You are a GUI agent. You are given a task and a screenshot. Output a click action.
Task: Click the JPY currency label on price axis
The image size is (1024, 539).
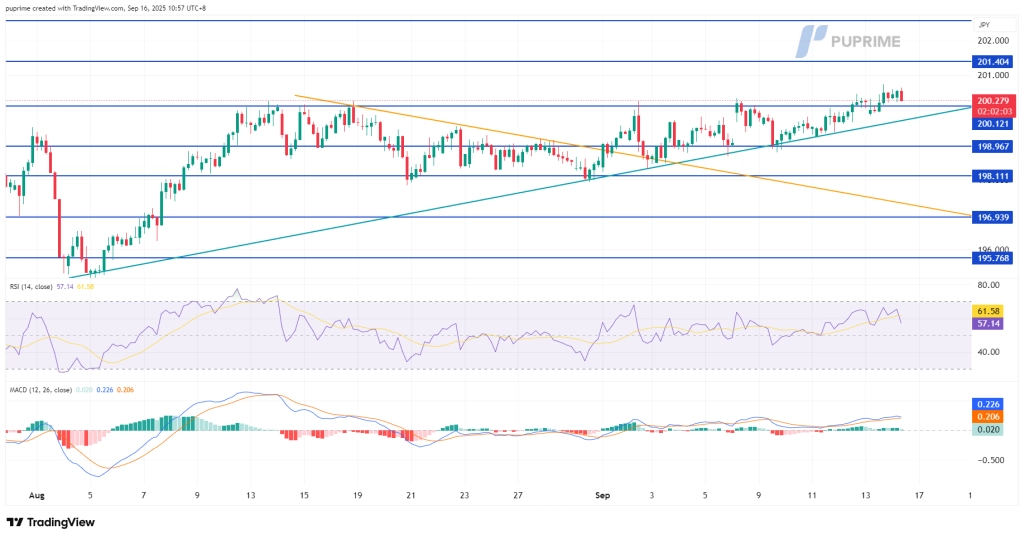pos(984,24)
